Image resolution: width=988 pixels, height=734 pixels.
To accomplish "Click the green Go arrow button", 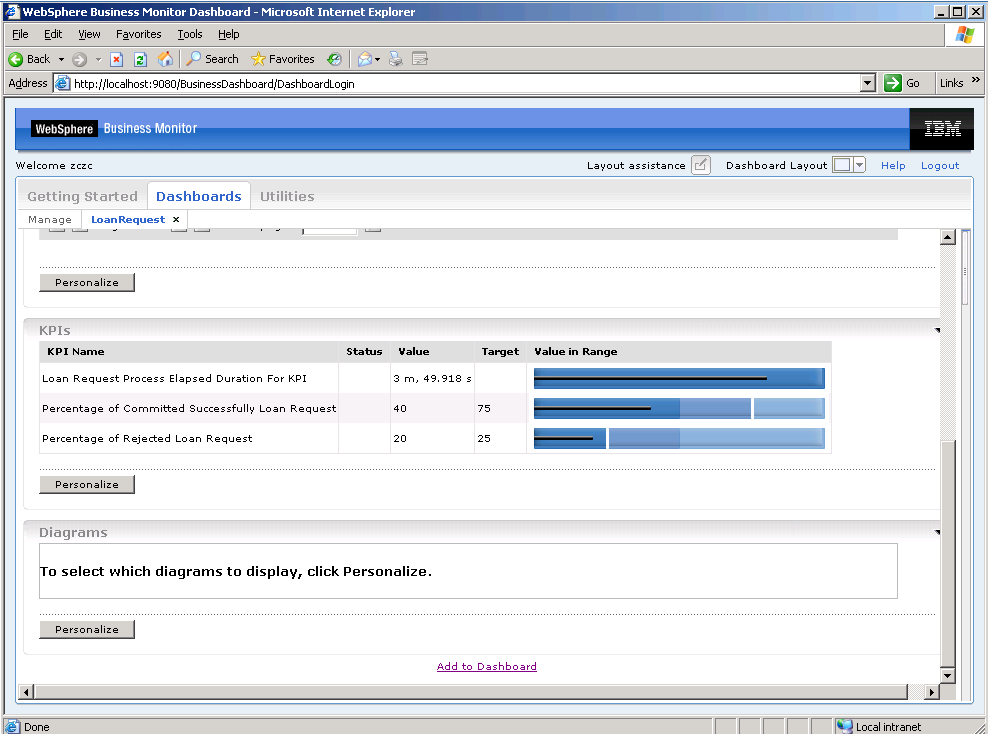I will 893,83.
